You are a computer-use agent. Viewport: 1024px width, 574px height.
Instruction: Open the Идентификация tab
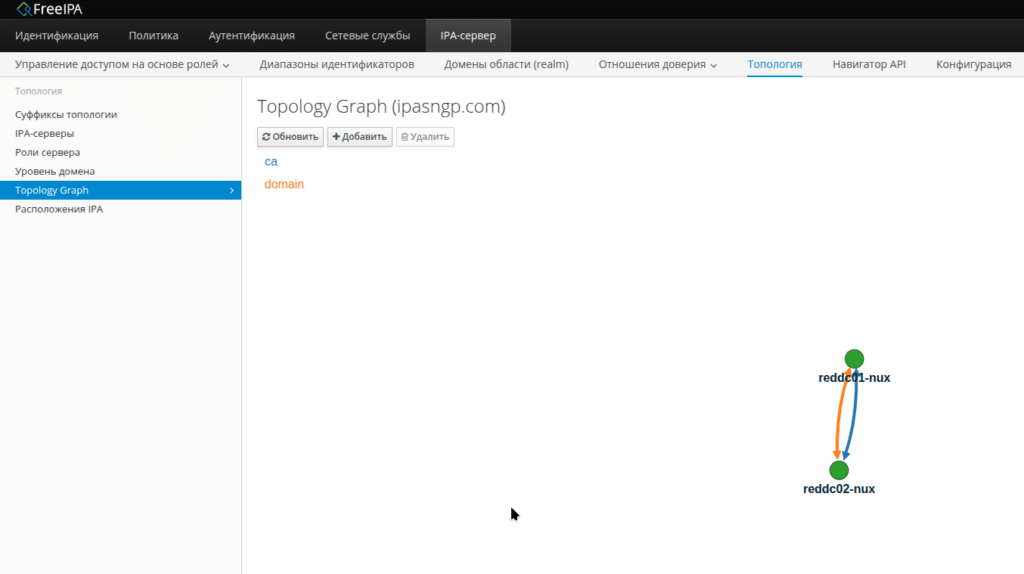(x=56, y=35)
